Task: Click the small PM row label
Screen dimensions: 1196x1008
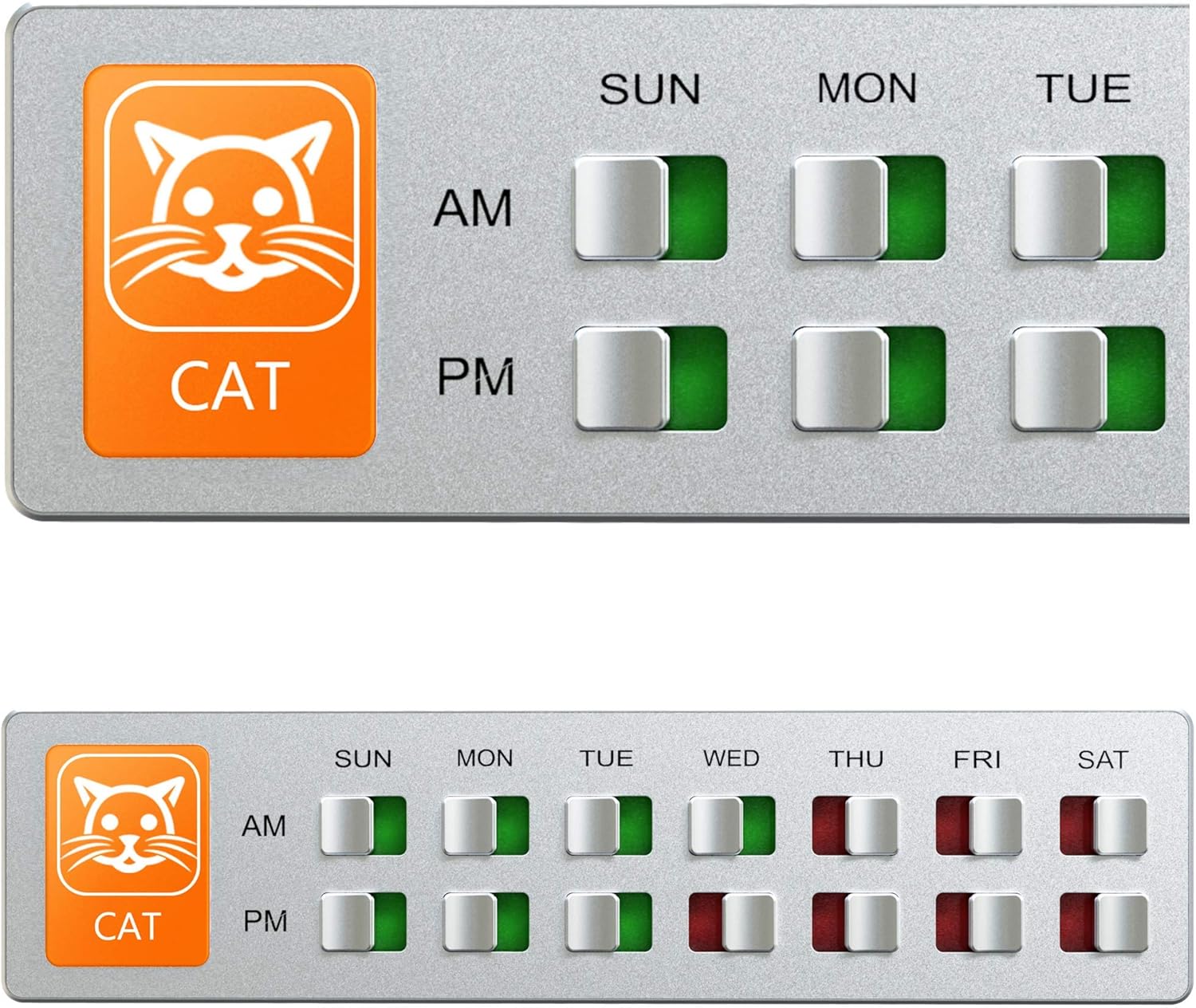Action: pyautogui.click(x=266, y=921)
